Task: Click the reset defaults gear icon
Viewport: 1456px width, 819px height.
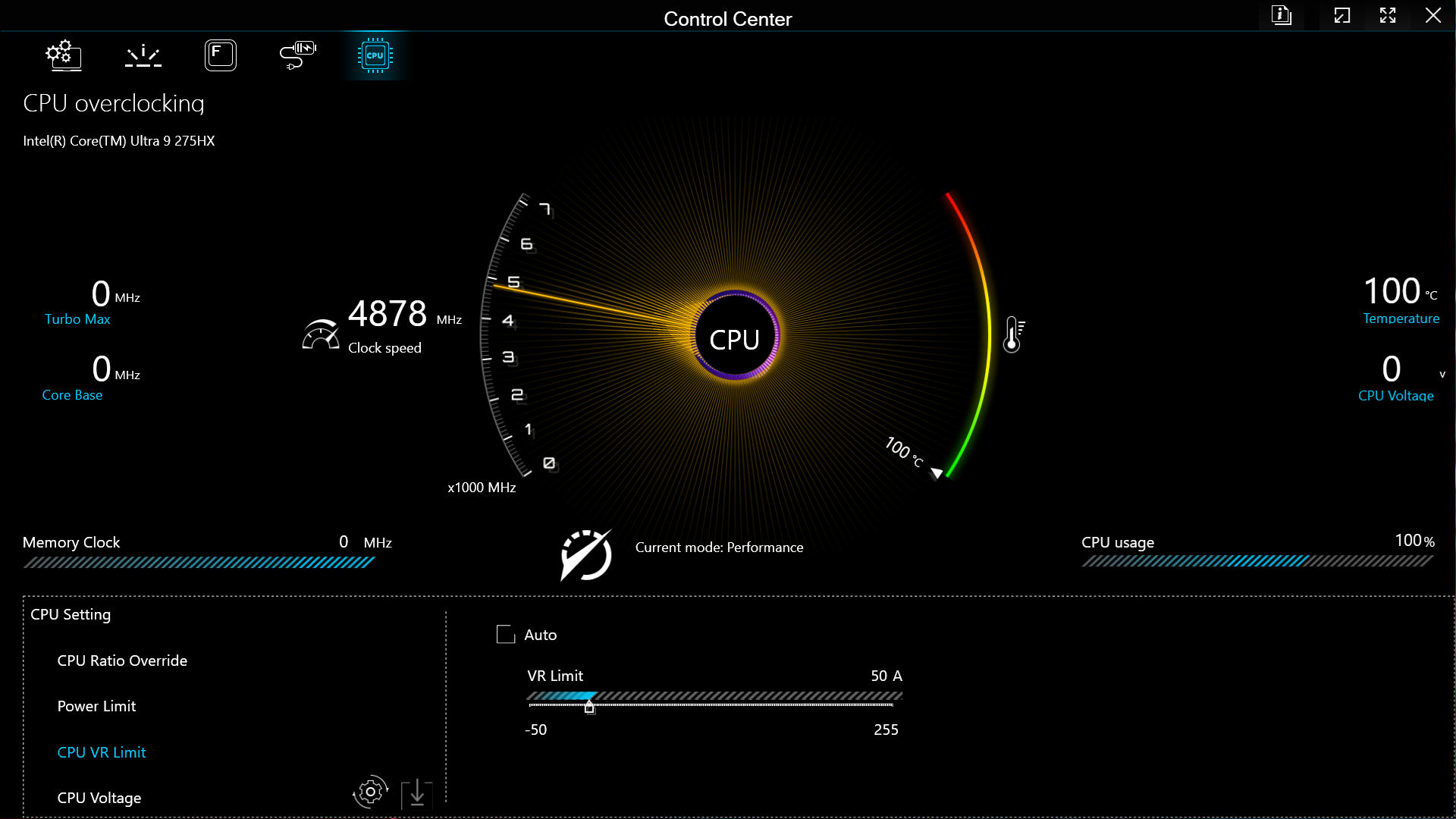Action: (x=370, y=792)
